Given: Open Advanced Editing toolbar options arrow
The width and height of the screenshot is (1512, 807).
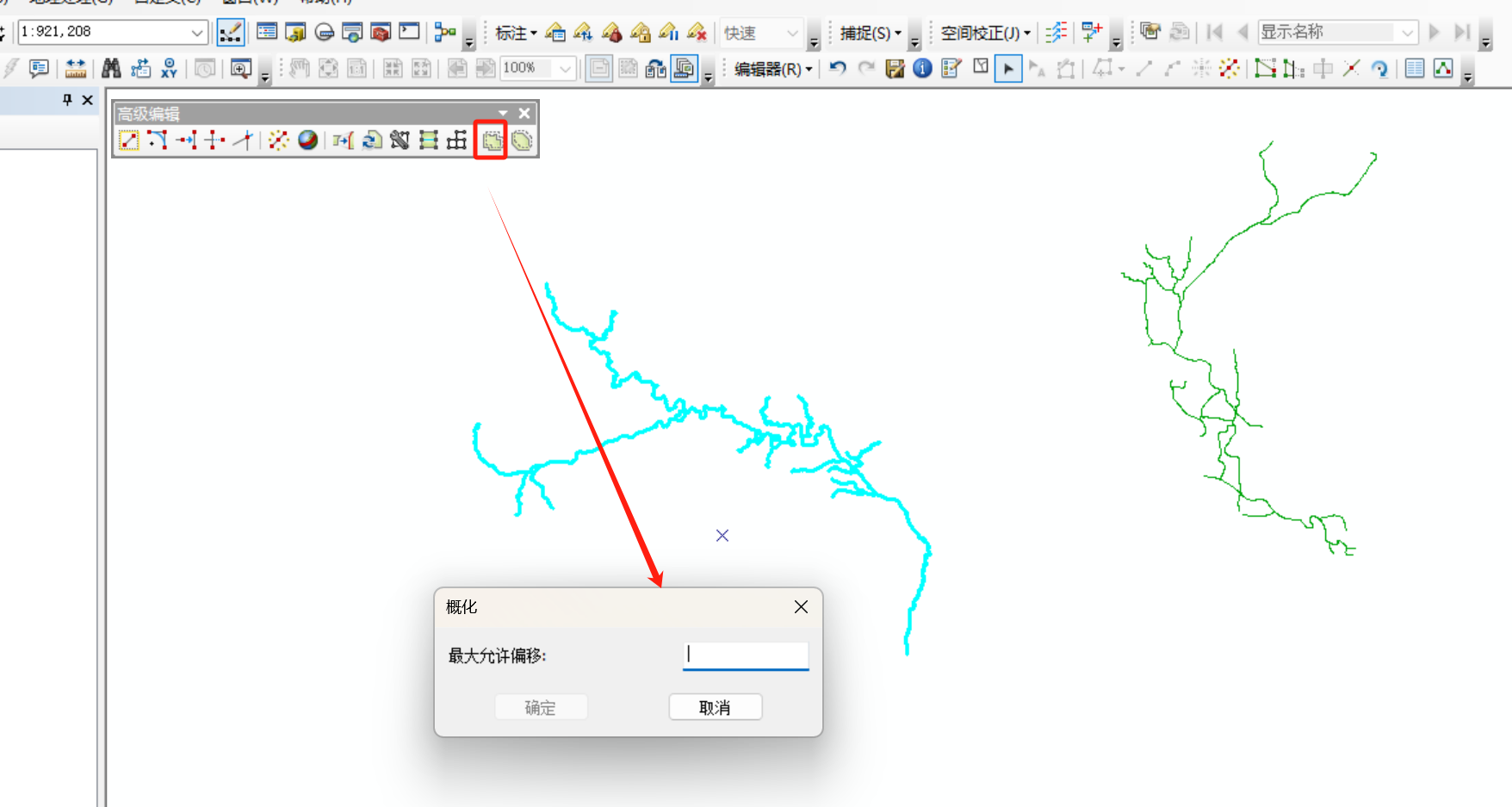Looking at the screenshot, I should [x=503, y=113].
